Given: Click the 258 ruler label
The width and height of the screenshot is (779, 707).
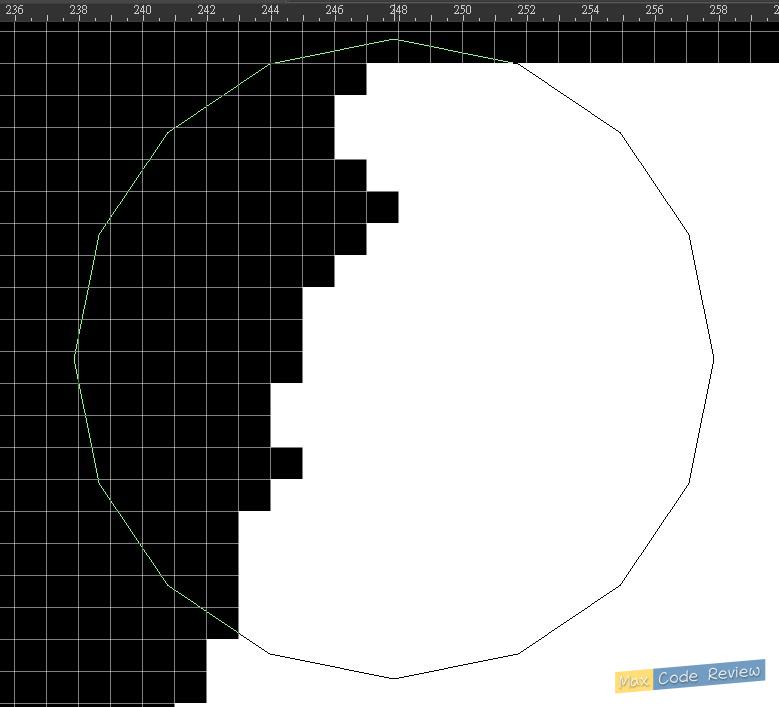Looking at the screenshot, I should click(718, 10).
